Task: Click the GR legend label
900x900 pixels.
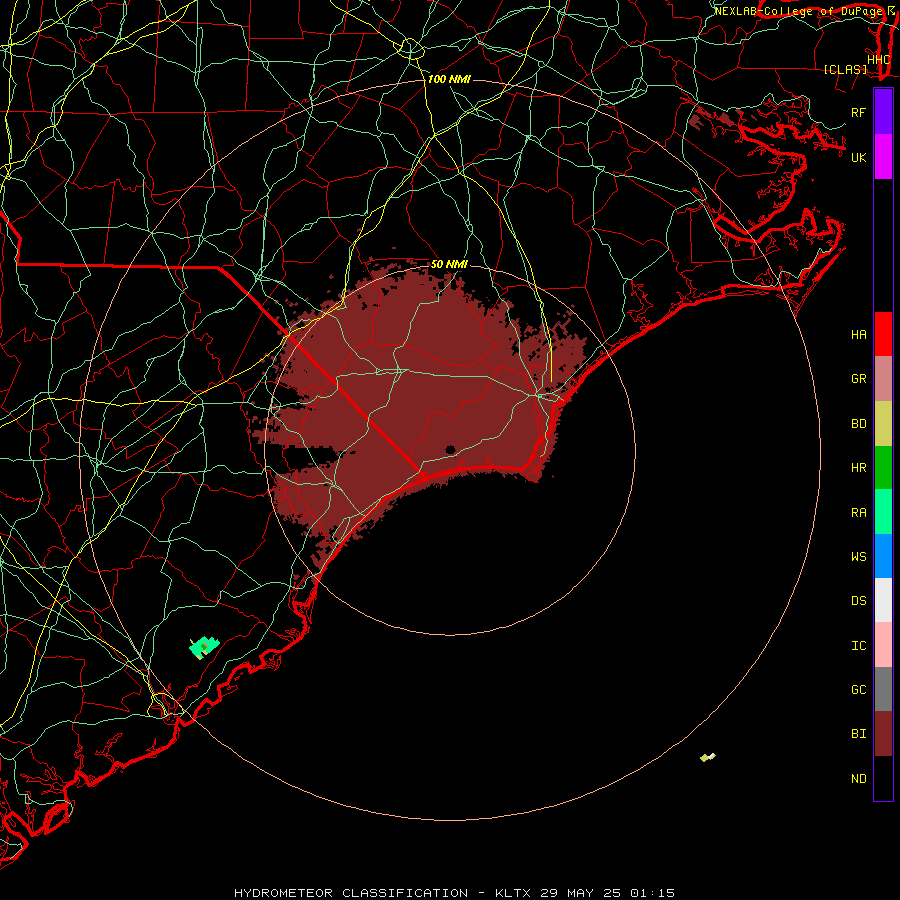Action: 859,379
